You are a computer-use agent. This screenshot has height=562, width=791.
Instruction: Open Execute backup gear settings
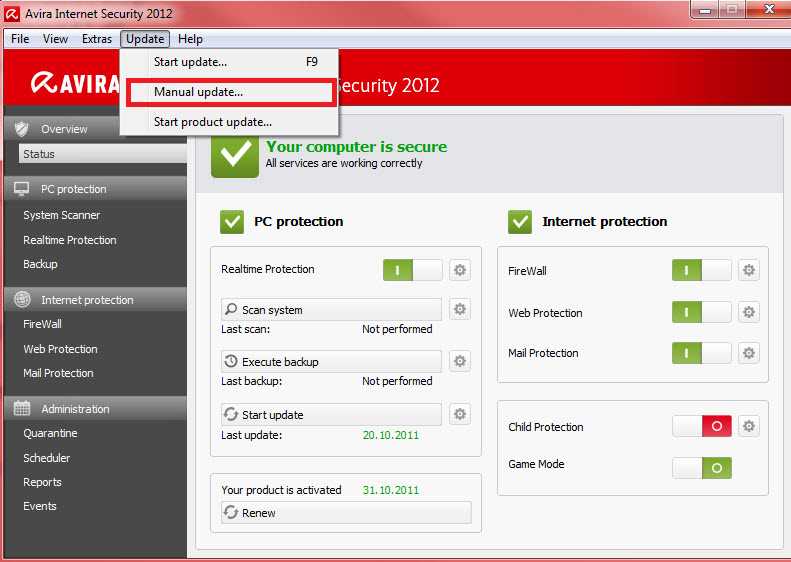pyautogui.click(x=460, y=361)
